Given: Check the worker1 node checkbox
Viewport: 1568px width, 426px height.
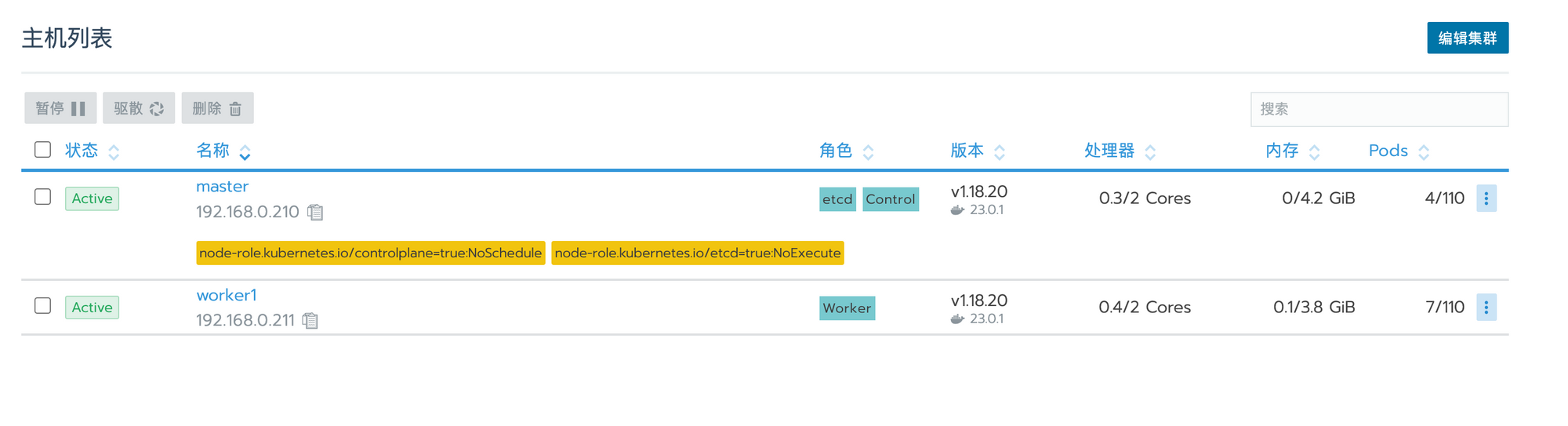Looking at the screenshot, I should coord(43,306).
